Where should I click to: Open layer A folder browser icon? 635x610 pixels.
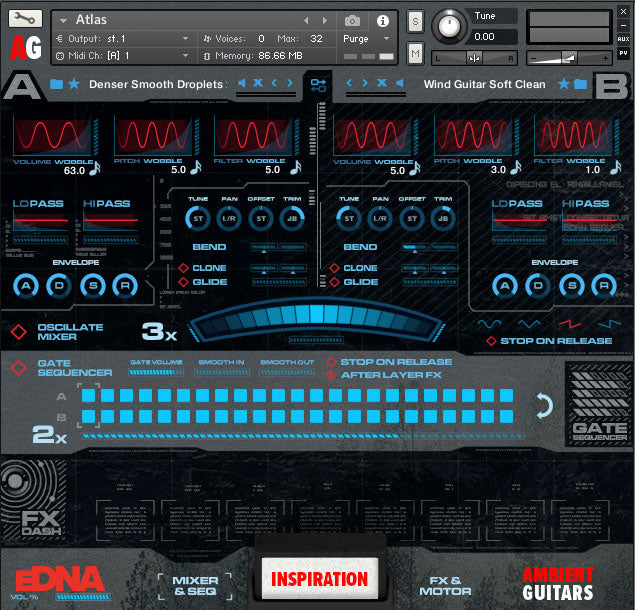pos(56,84)
